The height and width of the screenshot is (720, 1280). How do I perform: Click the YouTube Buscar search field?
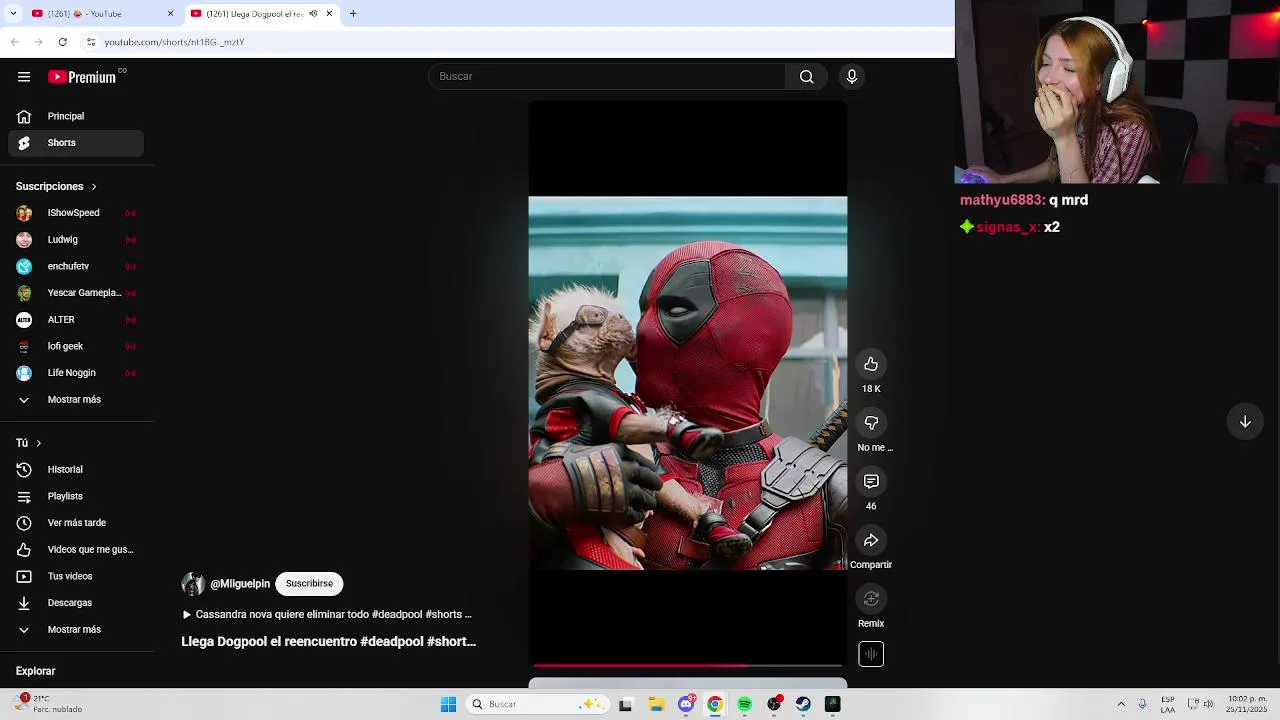point(607,77)
